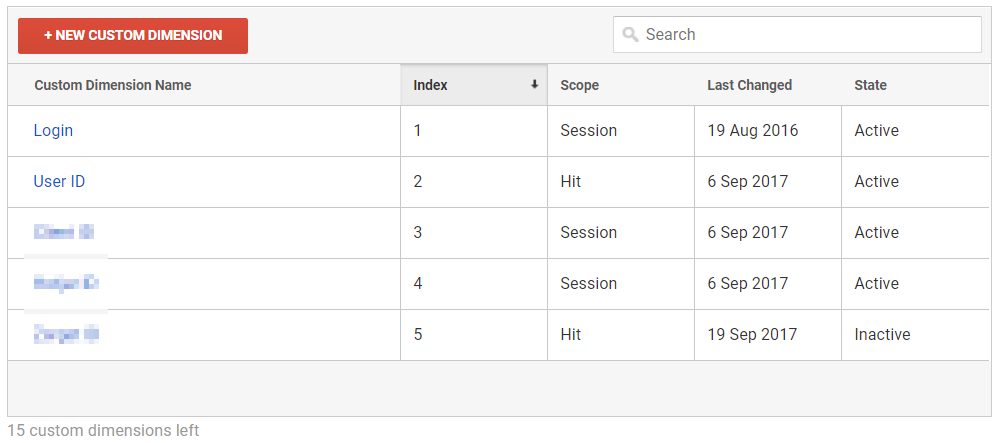Screen dimensions: 999x443
Task: Sort table by Index column header
Action: [431, 85]
